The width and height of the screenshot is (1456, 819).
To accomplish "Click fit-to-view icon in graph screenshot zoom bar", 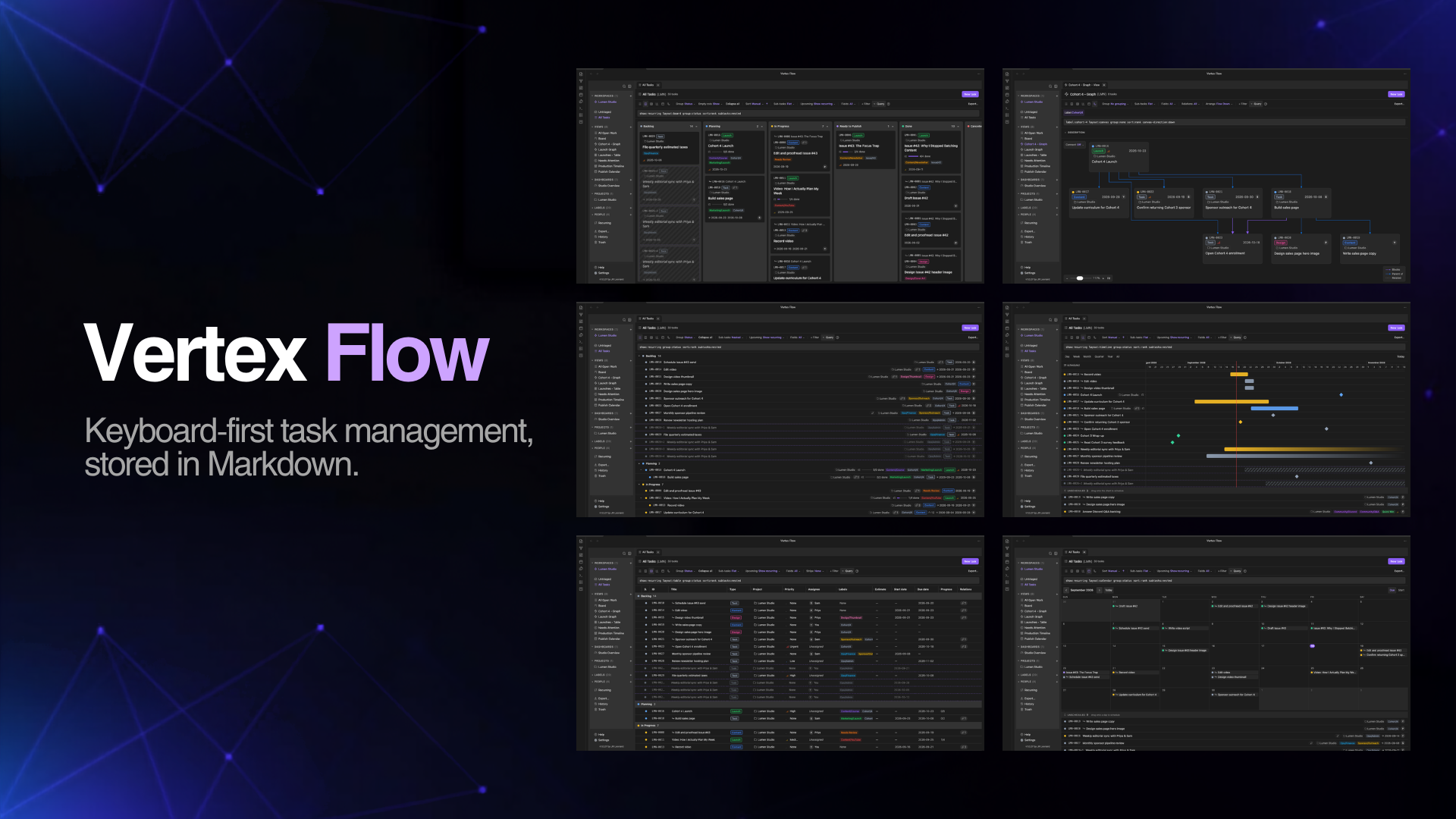I will click(x=1109, y=278).
